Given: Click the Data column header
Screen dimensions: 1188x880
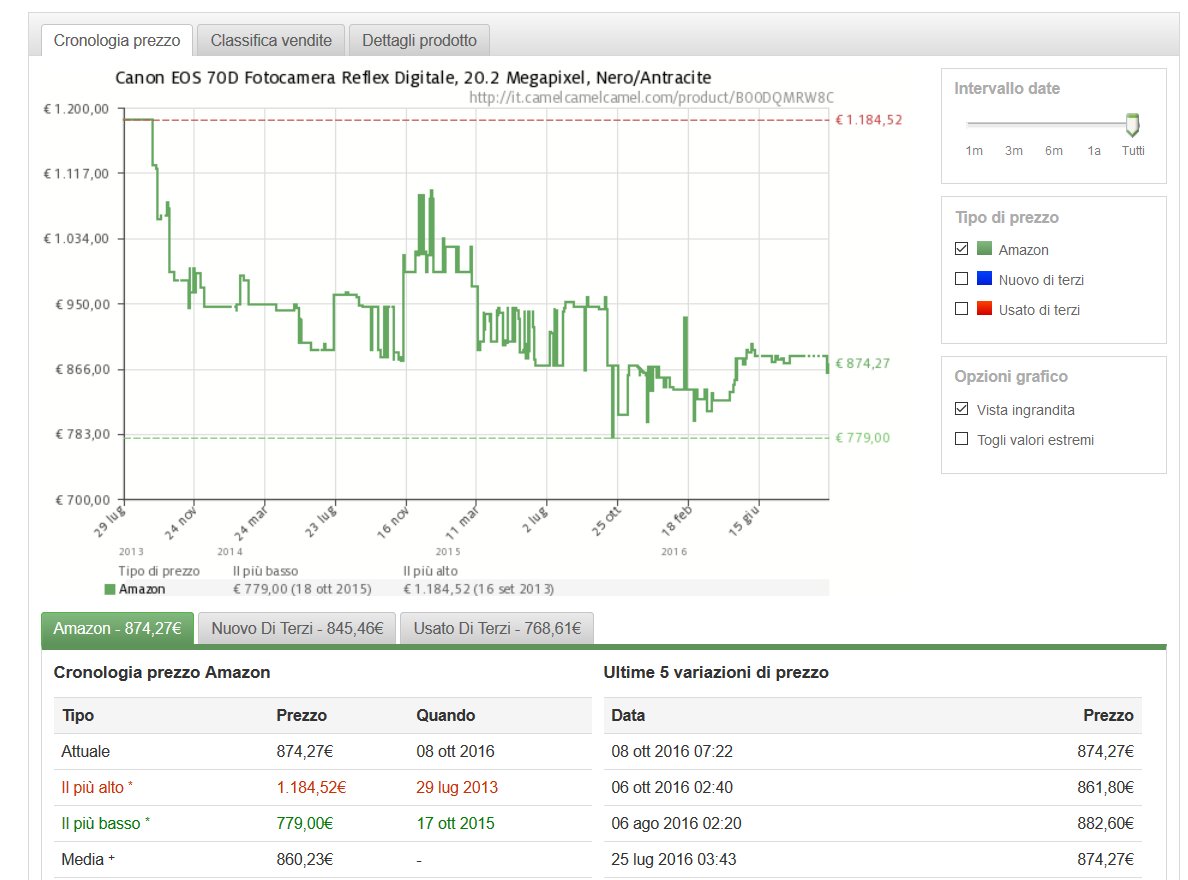Looking at the screenshot, I should click(x=628, y=716).
